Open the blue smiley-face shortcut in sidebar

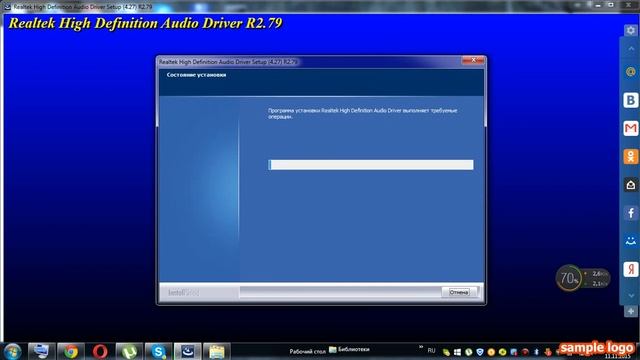631,241
